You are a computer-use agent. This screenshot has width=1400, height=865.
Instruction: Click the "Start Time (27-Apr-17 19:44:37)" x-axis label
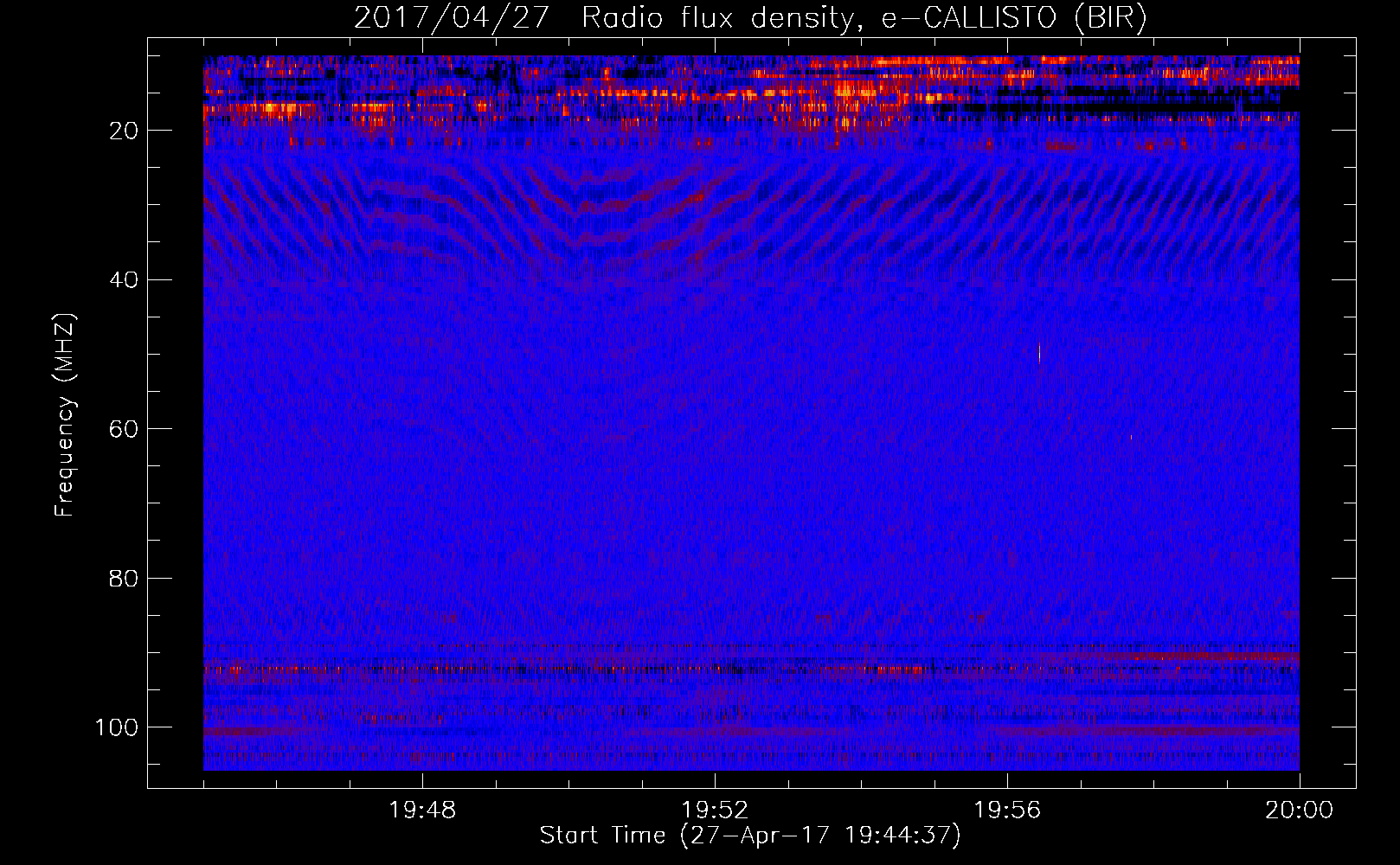tap(750, 836)
